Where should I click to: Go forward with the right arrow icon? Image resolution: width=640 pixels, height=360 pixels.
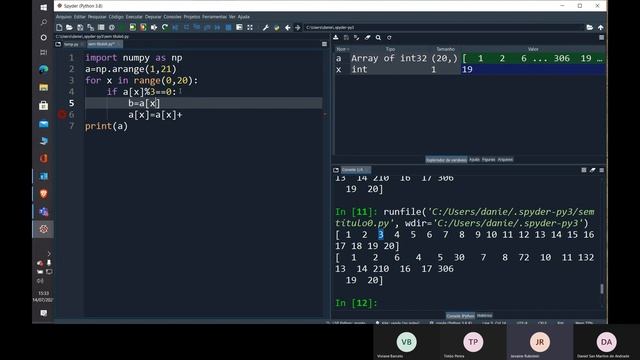point(298,27)
